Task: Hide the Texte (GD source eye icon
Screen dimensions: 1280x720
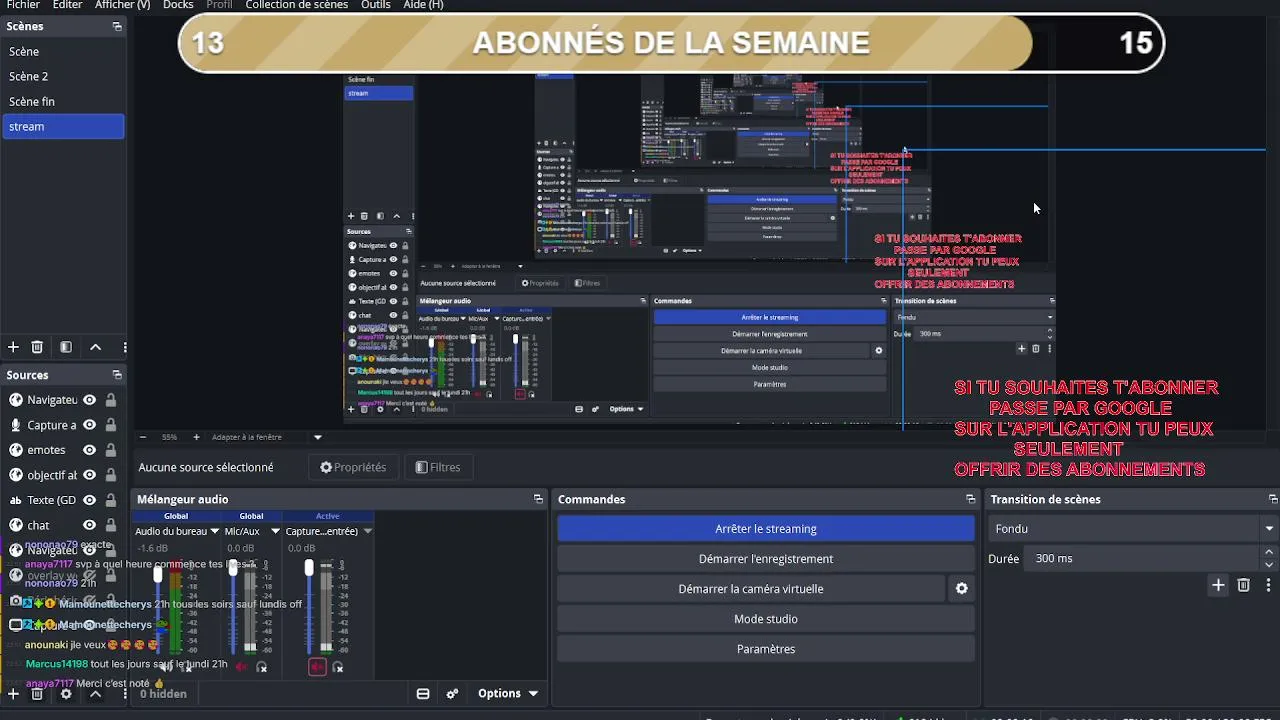Action: pos(89,500)
